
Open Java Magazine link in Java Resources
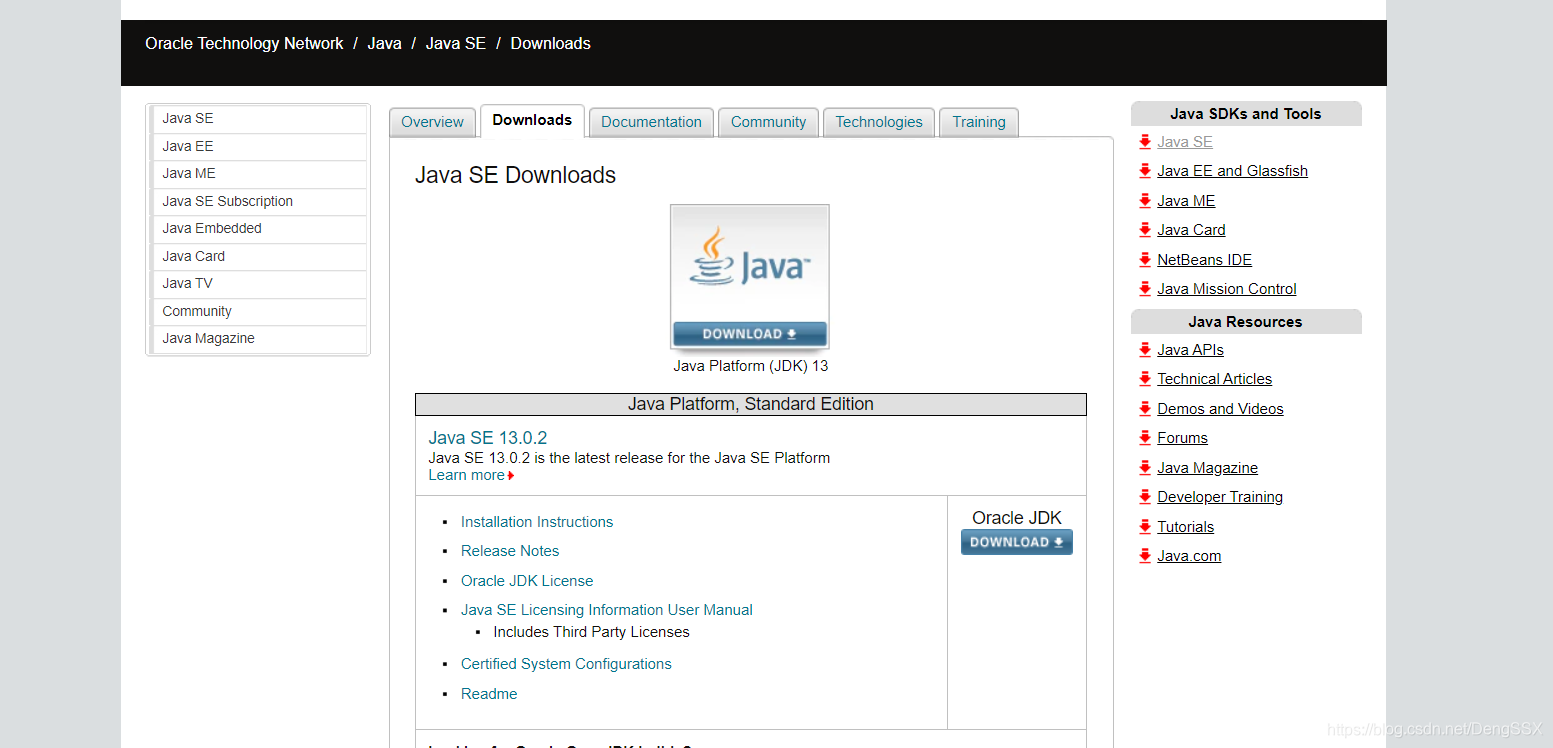coord(1208,468)
